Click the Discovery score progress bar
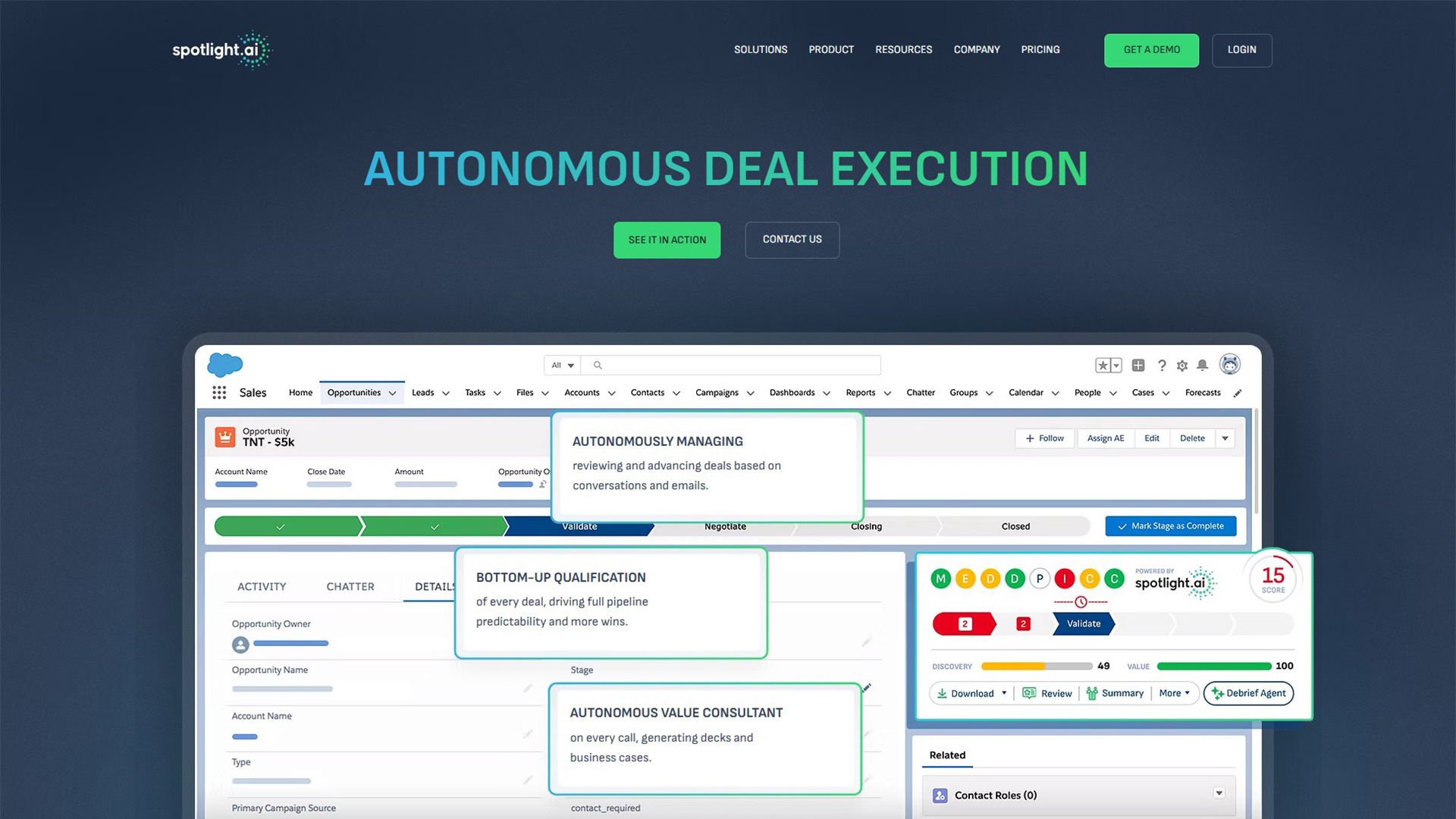This screenshot has width=1456, height=819. pos(1036,666)
